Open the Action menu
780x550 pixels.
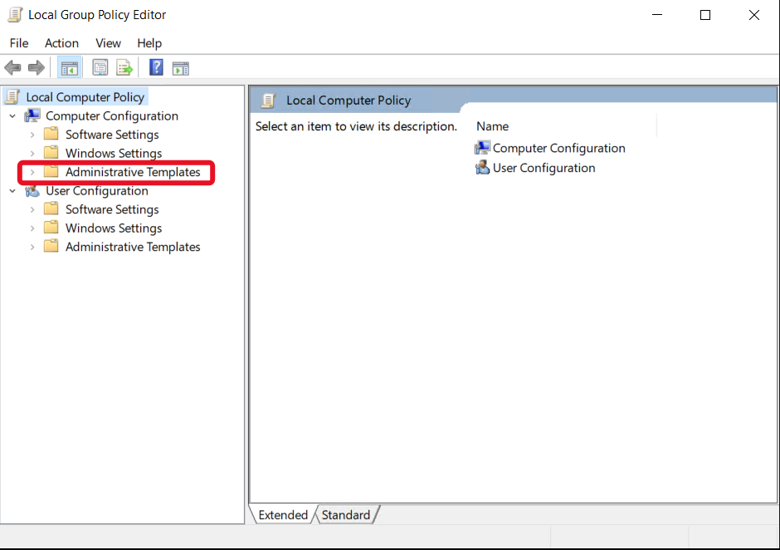click(x=62, y=43)
